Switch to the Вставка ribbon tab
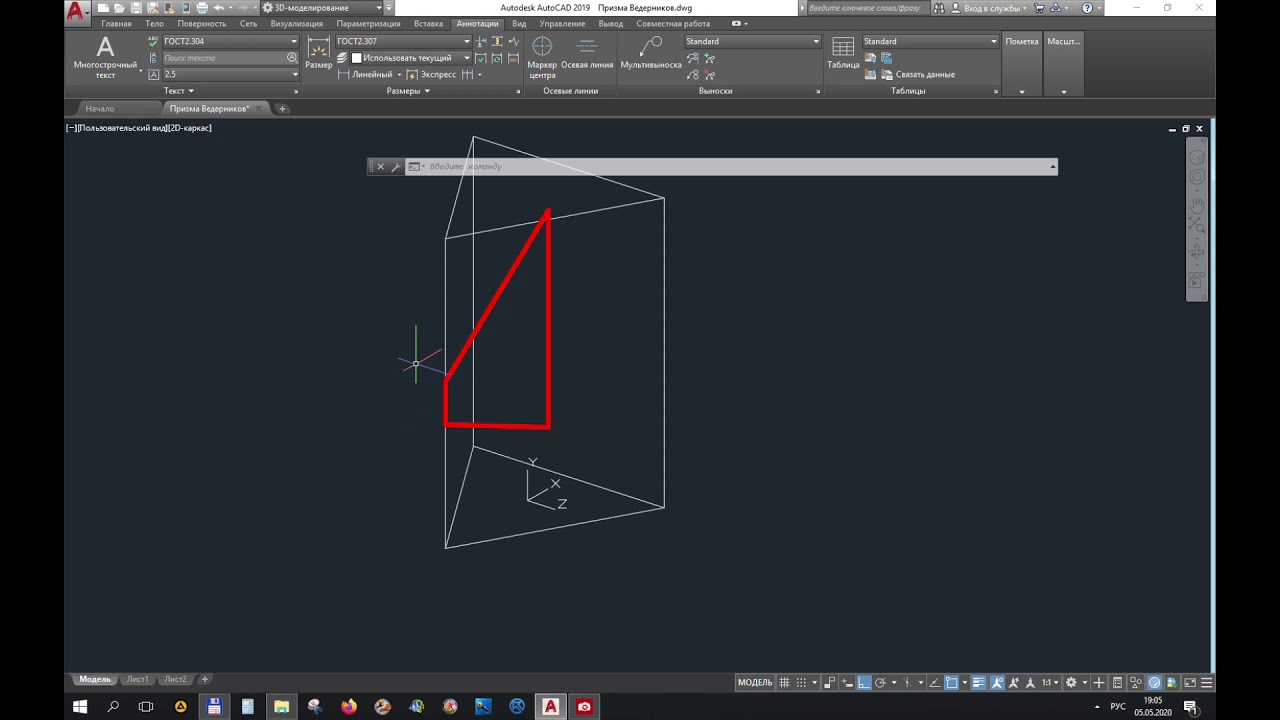The height and width of the screenshot is (720, 1280). pyautogui.click(x=428, y=24)
